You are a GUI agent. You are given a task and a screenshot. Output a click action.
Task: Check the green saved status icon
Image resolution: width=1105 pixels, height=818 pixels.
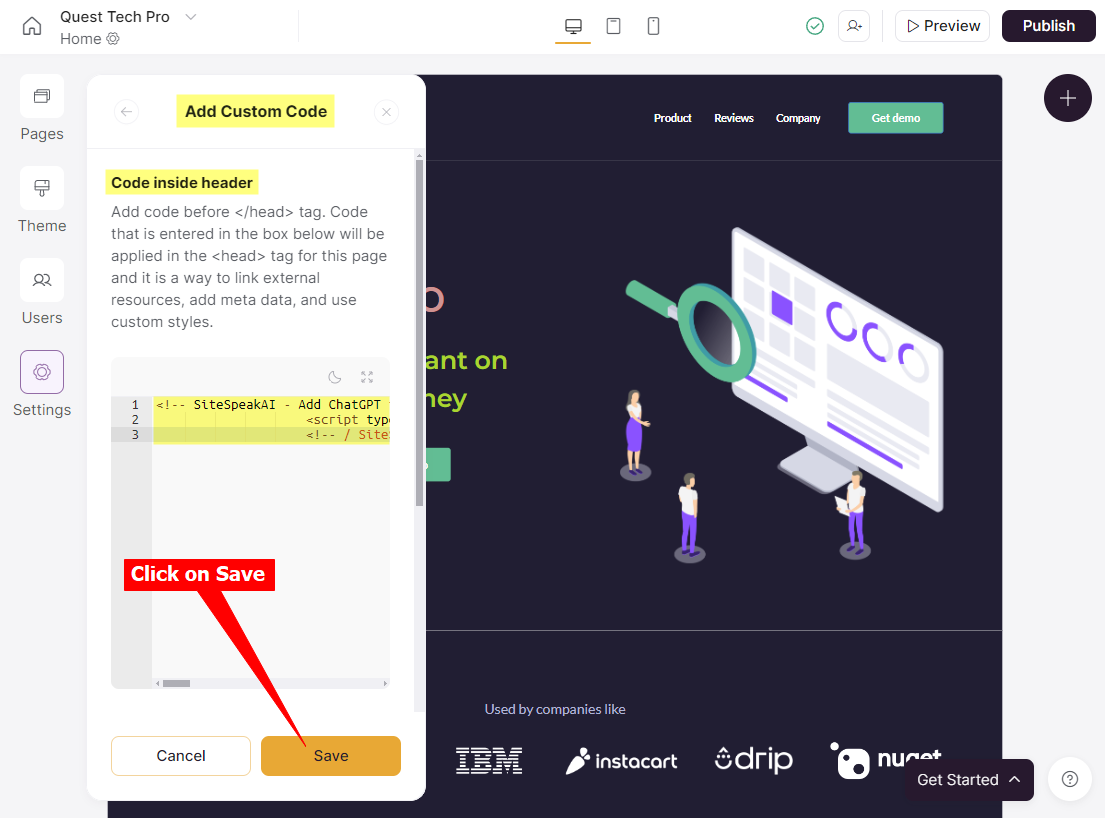tap(815, 26)
